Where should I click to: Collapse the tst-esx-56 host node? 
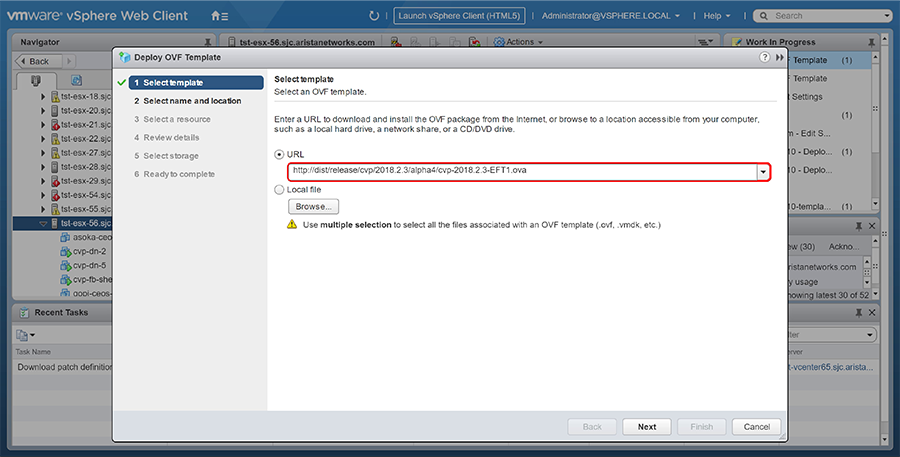43,223
